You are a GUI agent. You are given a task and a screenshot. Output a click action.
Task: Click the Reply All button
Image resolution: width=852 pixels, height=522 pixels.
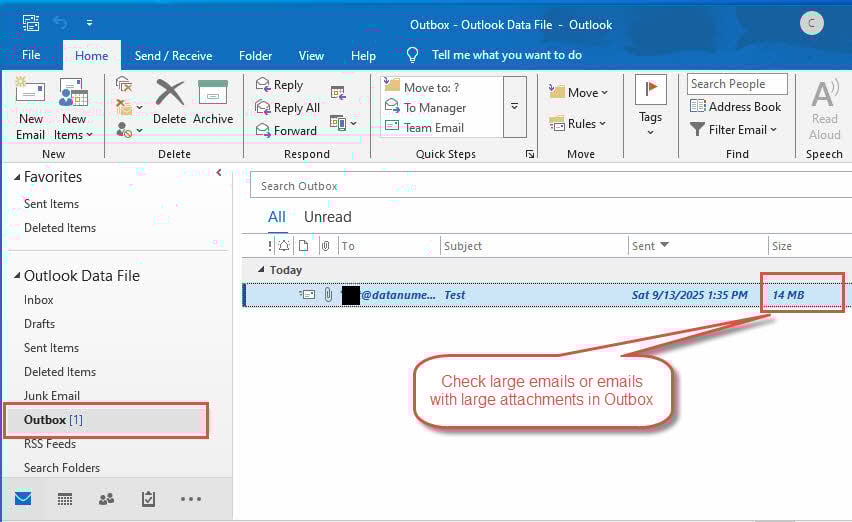[288, 108]
